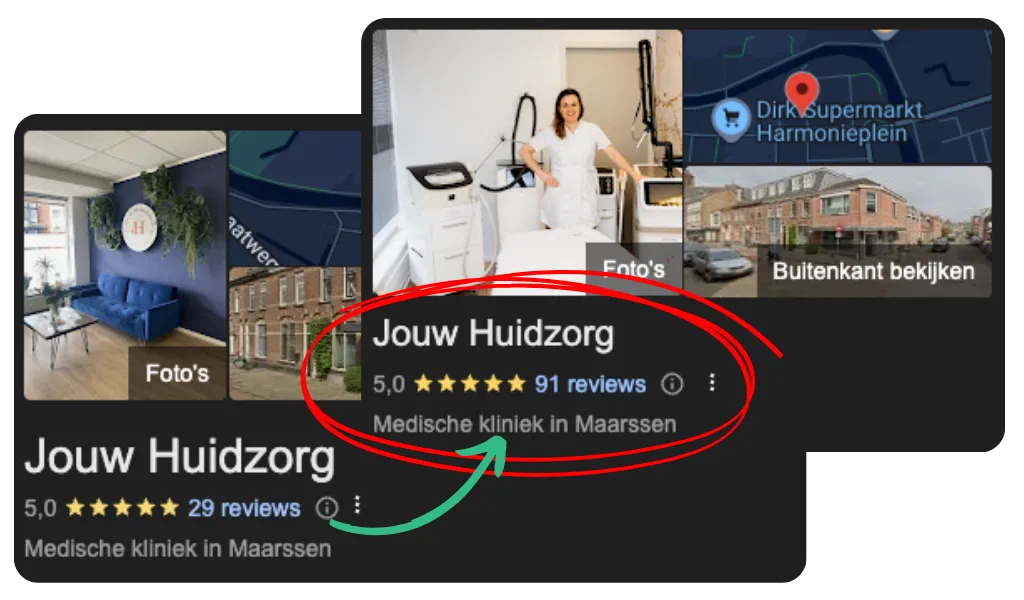This screenshot has height=600, width=1024.
Task: Click the blue sofa waiting room photo
Action: (x=125, y=264)
